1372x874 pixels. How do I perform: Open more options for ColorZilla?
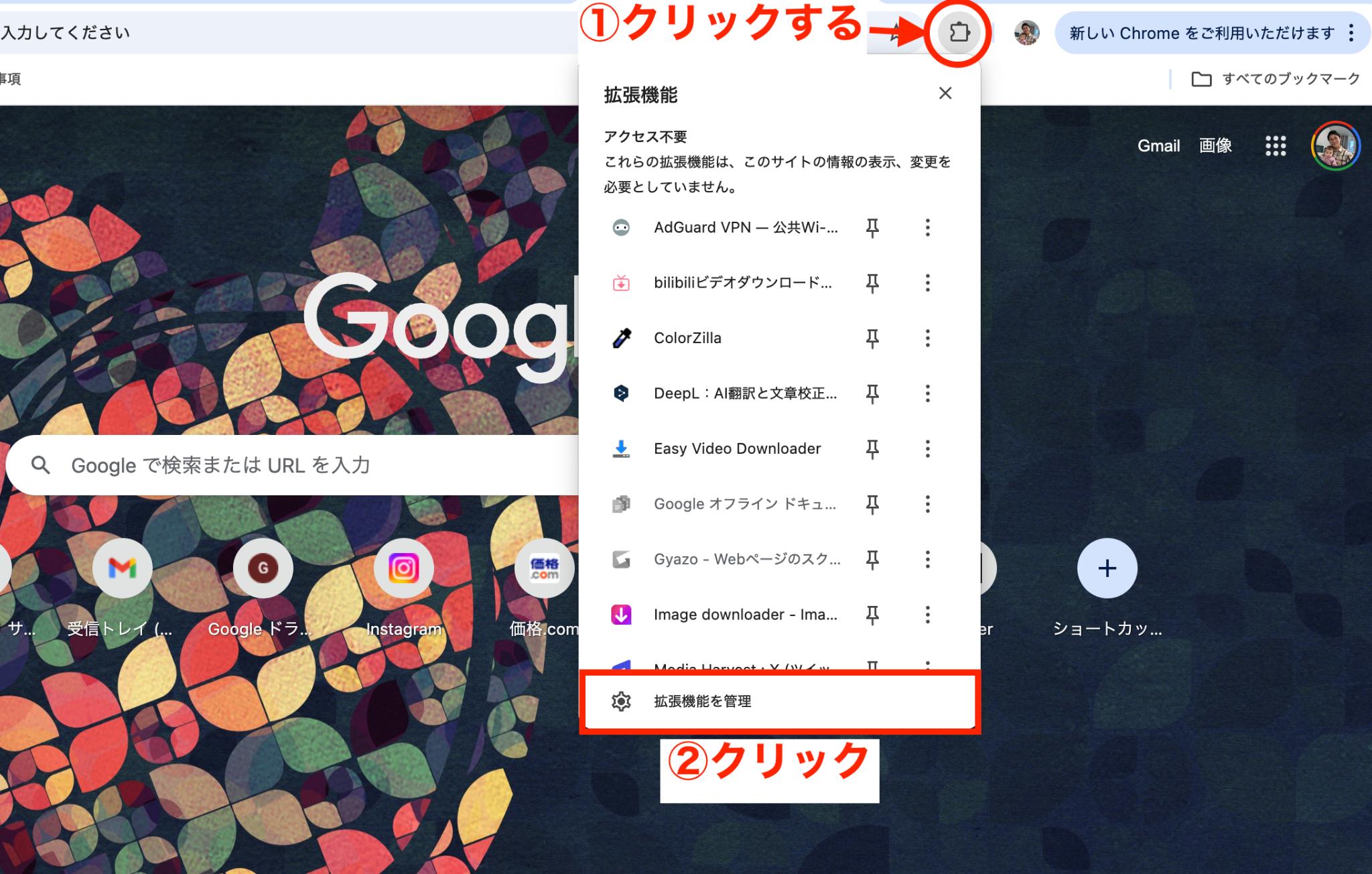coord(928,338)
